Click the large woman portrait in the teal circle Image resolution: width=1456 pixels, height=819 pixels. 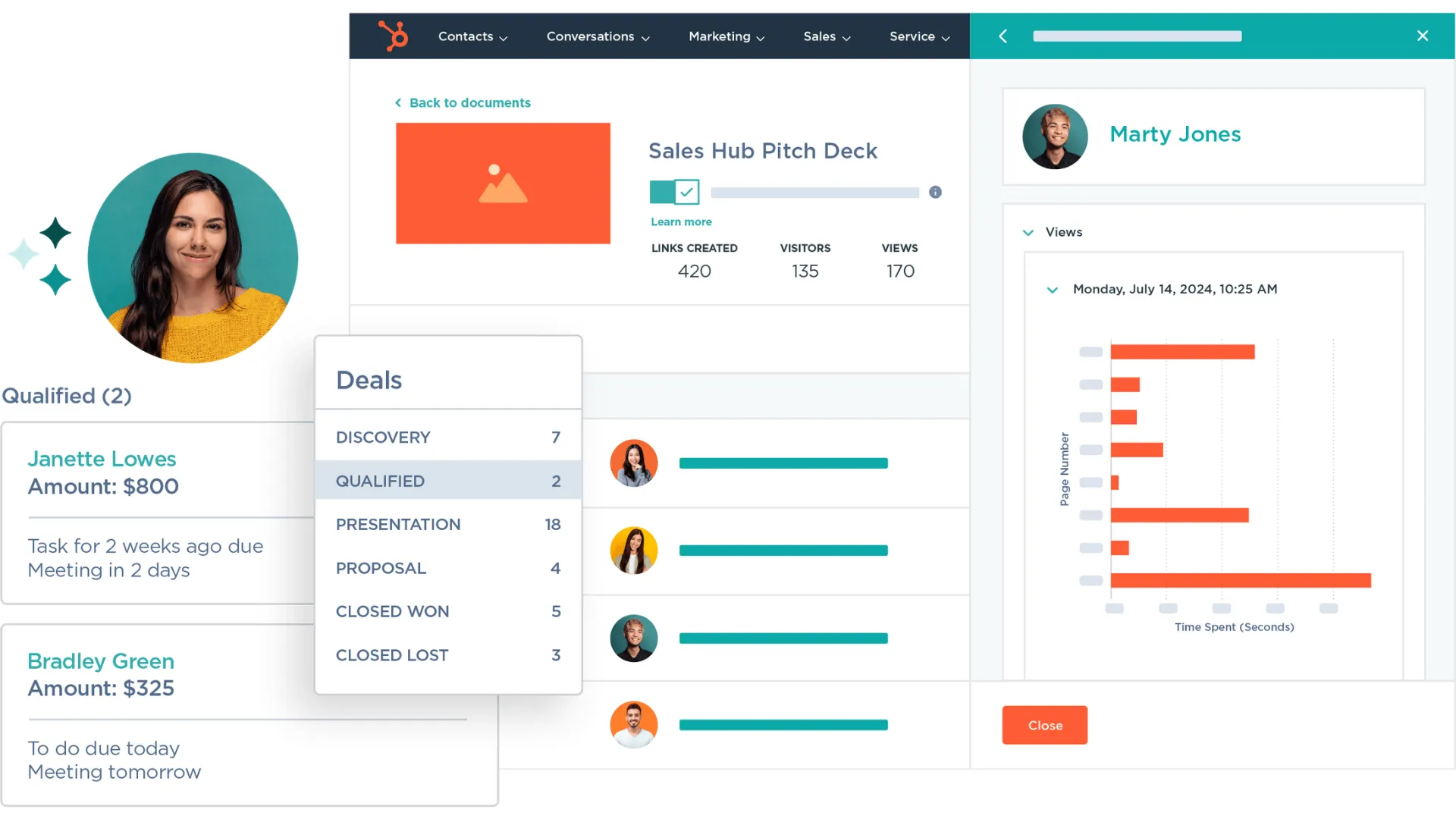[193, 259]
